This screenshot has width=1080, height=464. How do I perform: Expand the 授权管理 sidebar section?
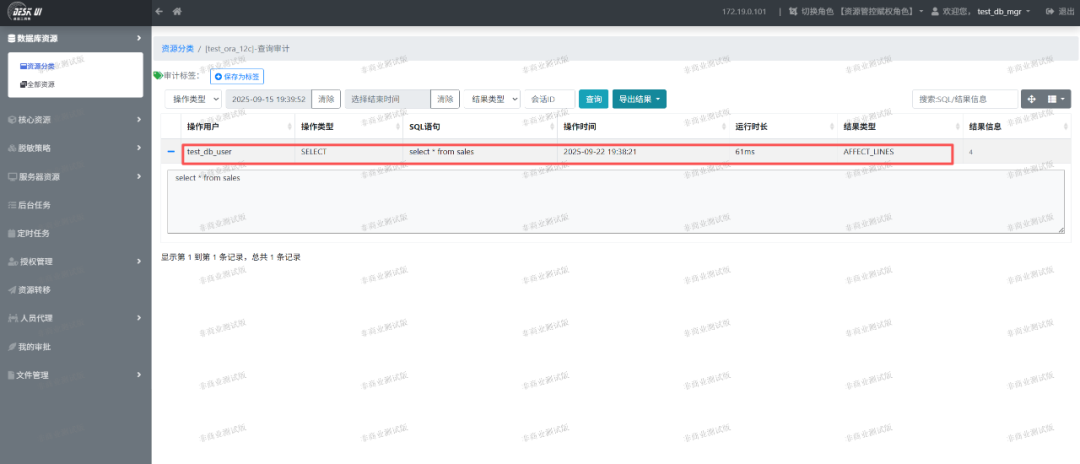(76, 261)
